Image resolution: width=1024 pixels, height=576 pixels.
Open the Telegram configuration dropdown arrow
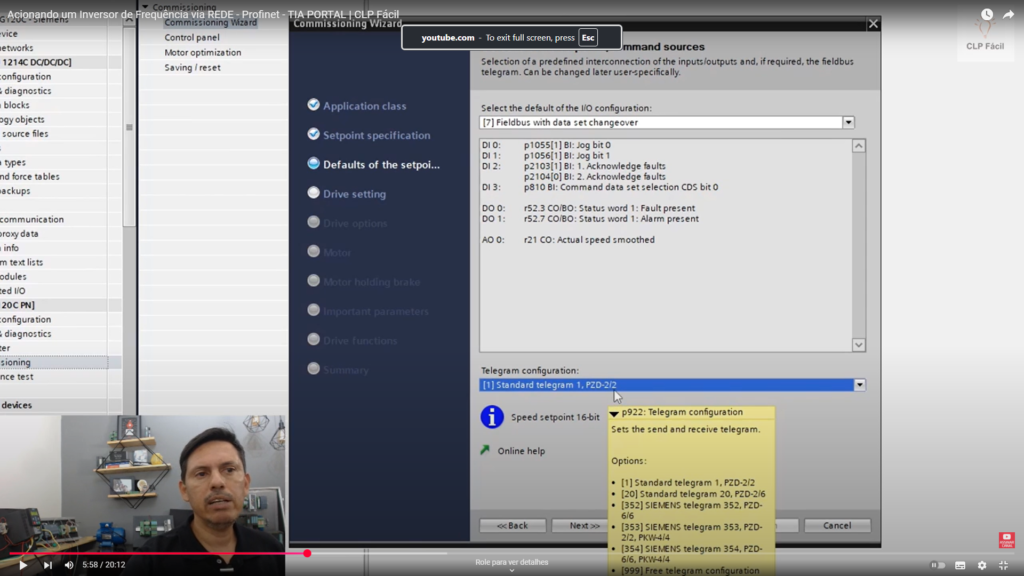click(859, 385)
